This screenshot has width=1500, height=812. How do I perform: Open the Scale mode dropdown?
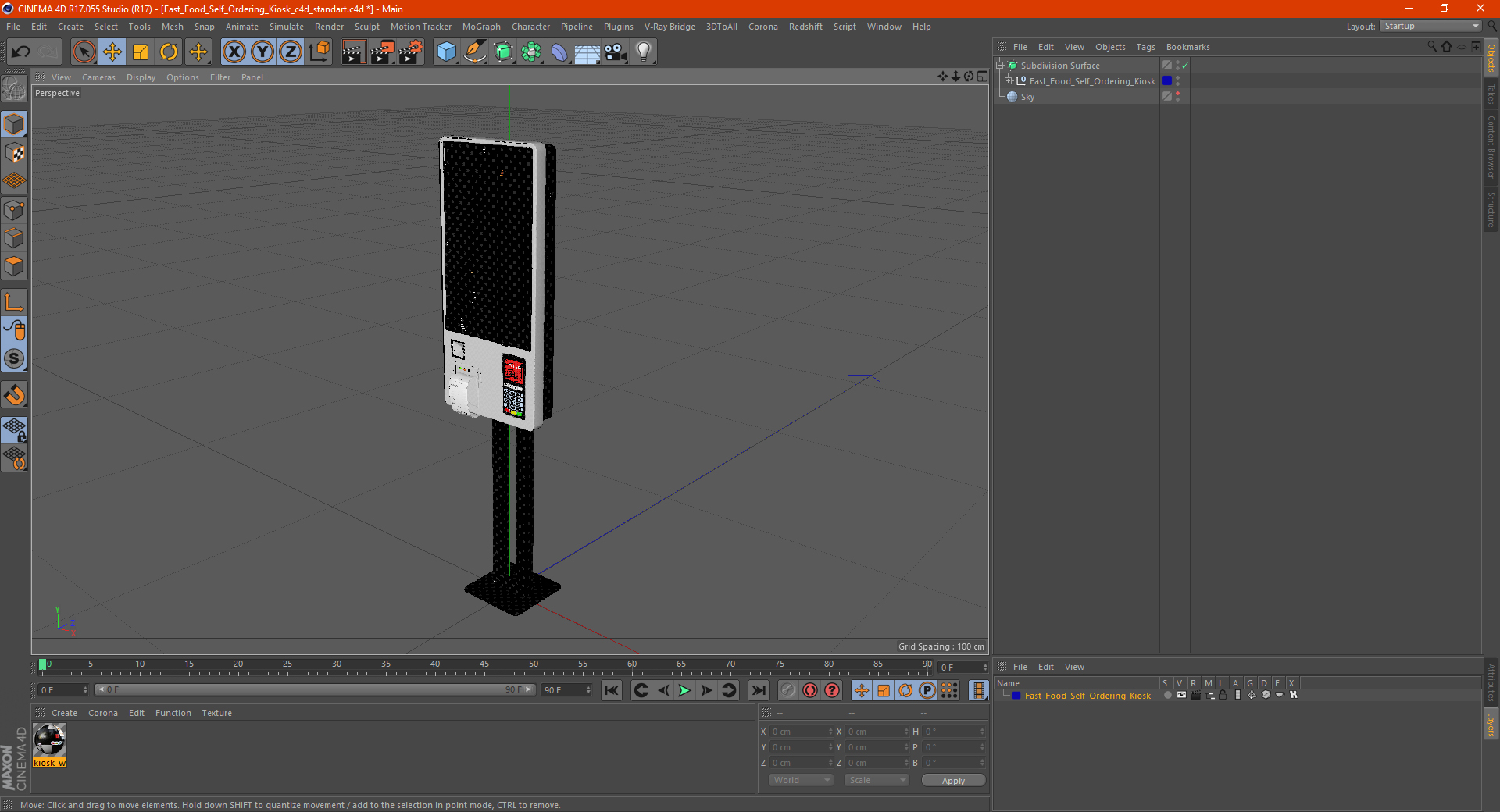[x=877, y=780]
